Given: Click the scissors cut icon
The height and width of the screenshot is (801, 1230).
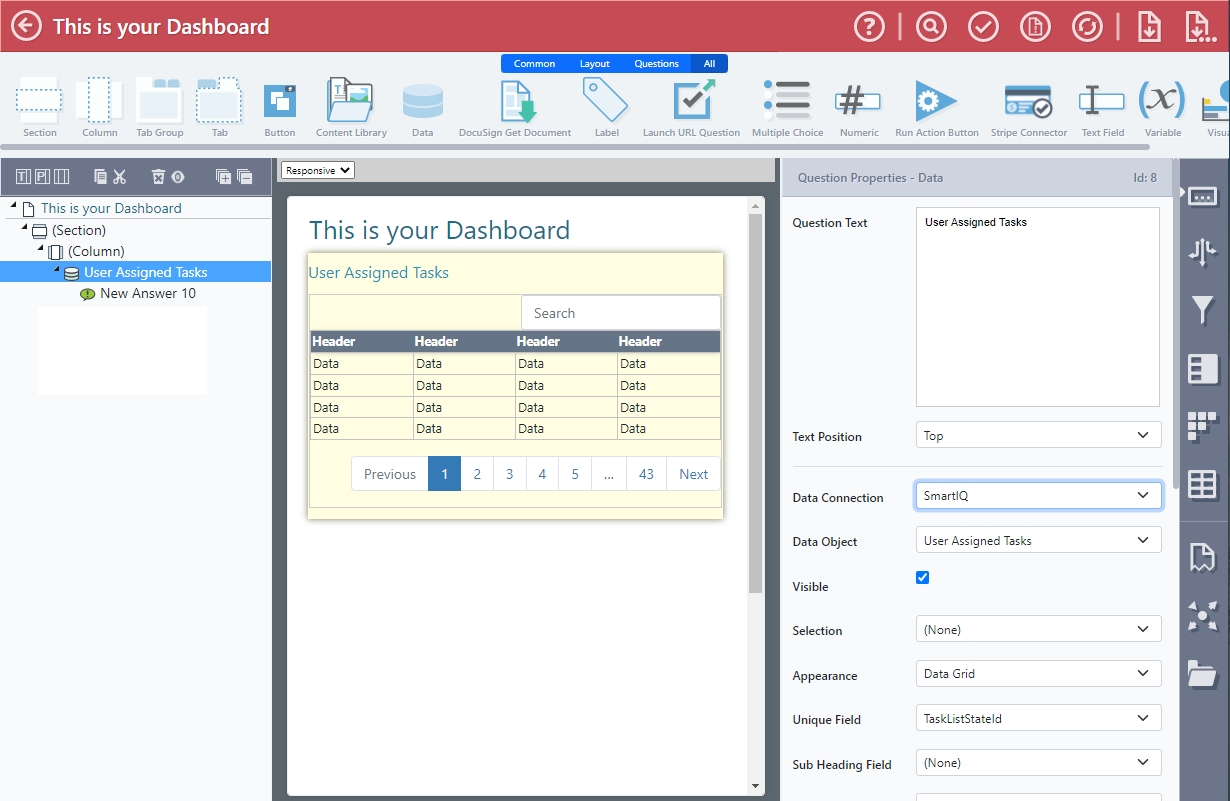Looking at the screenshot, I should (x=119, y=177).
